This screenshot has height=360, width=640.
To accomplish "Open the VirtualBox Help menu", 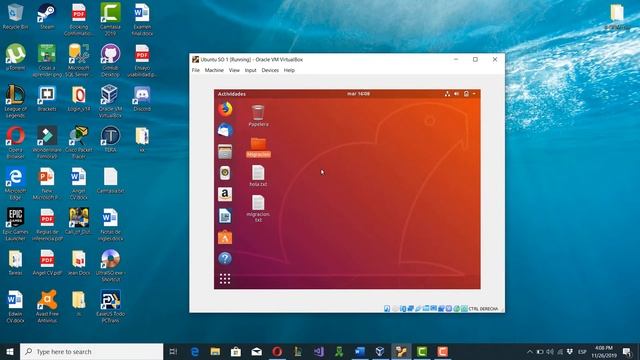I will pos(289,70).
